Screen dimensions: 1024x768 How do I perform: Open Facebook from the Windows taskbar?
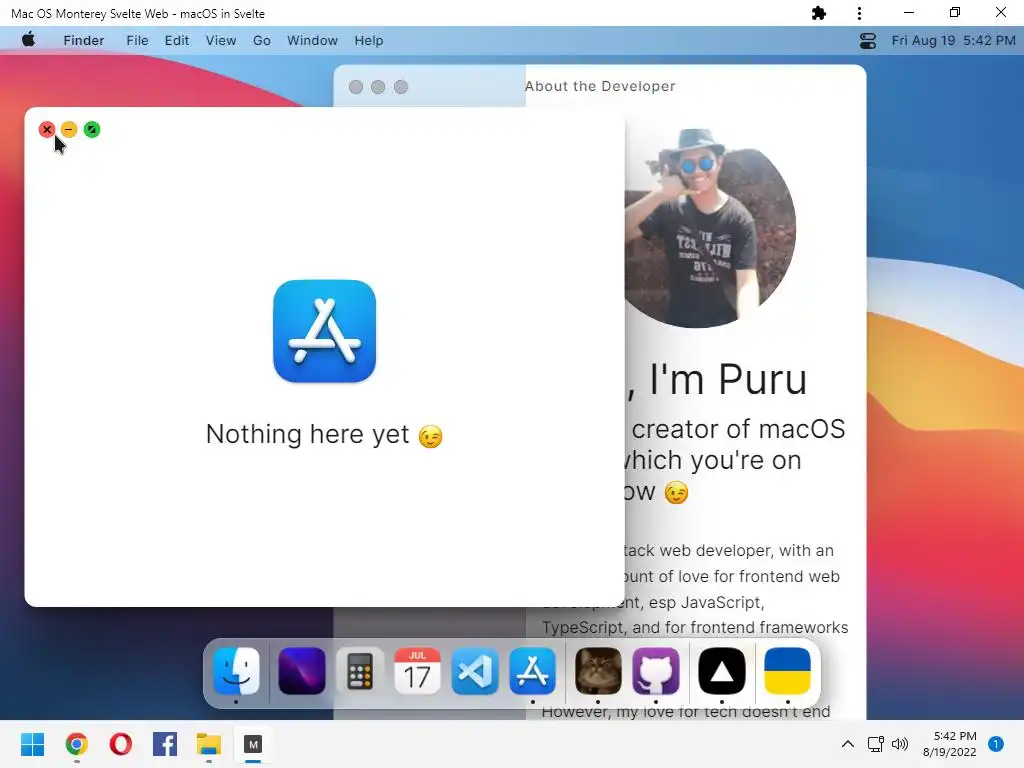165,744
